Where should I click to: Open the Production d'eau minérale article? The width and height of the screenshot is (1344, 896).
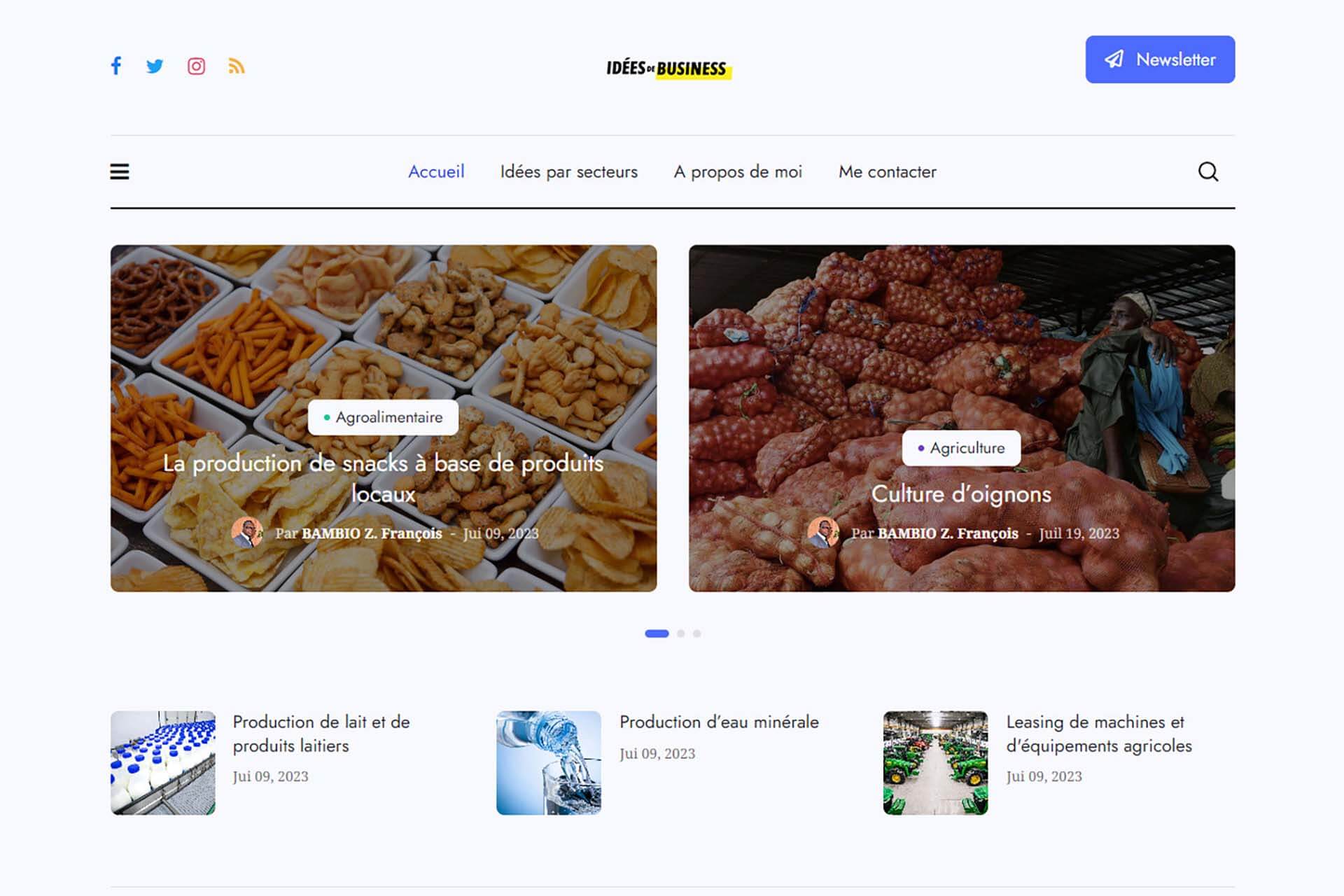(719, 722)
